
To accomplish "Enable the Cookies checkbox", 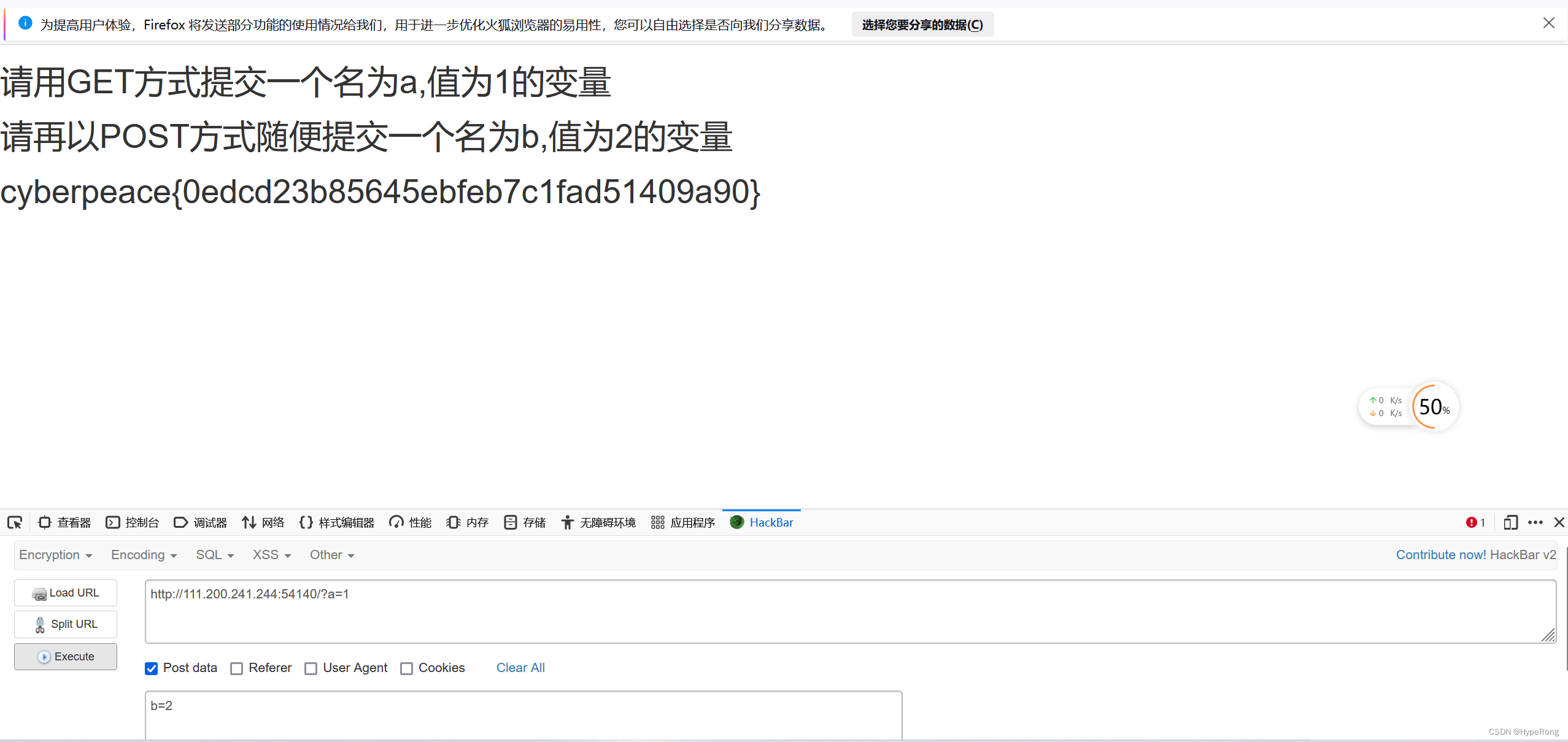I will (406, 668).
